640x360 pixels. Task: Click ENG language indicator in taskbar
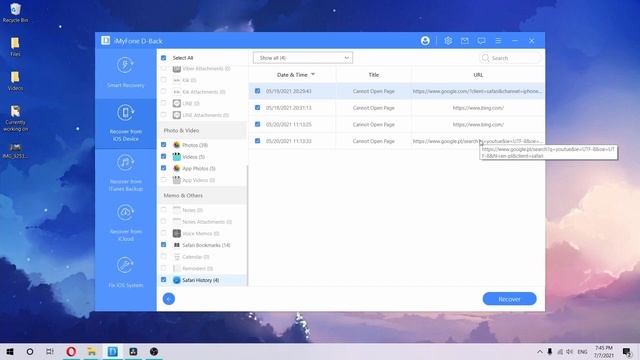582,351
